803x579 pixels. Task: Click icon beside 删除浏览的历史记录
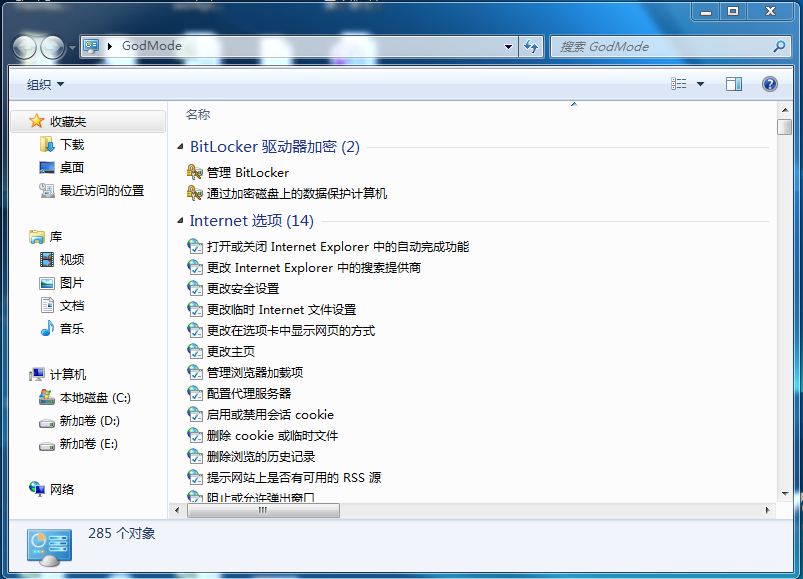(x=195, y=457)
